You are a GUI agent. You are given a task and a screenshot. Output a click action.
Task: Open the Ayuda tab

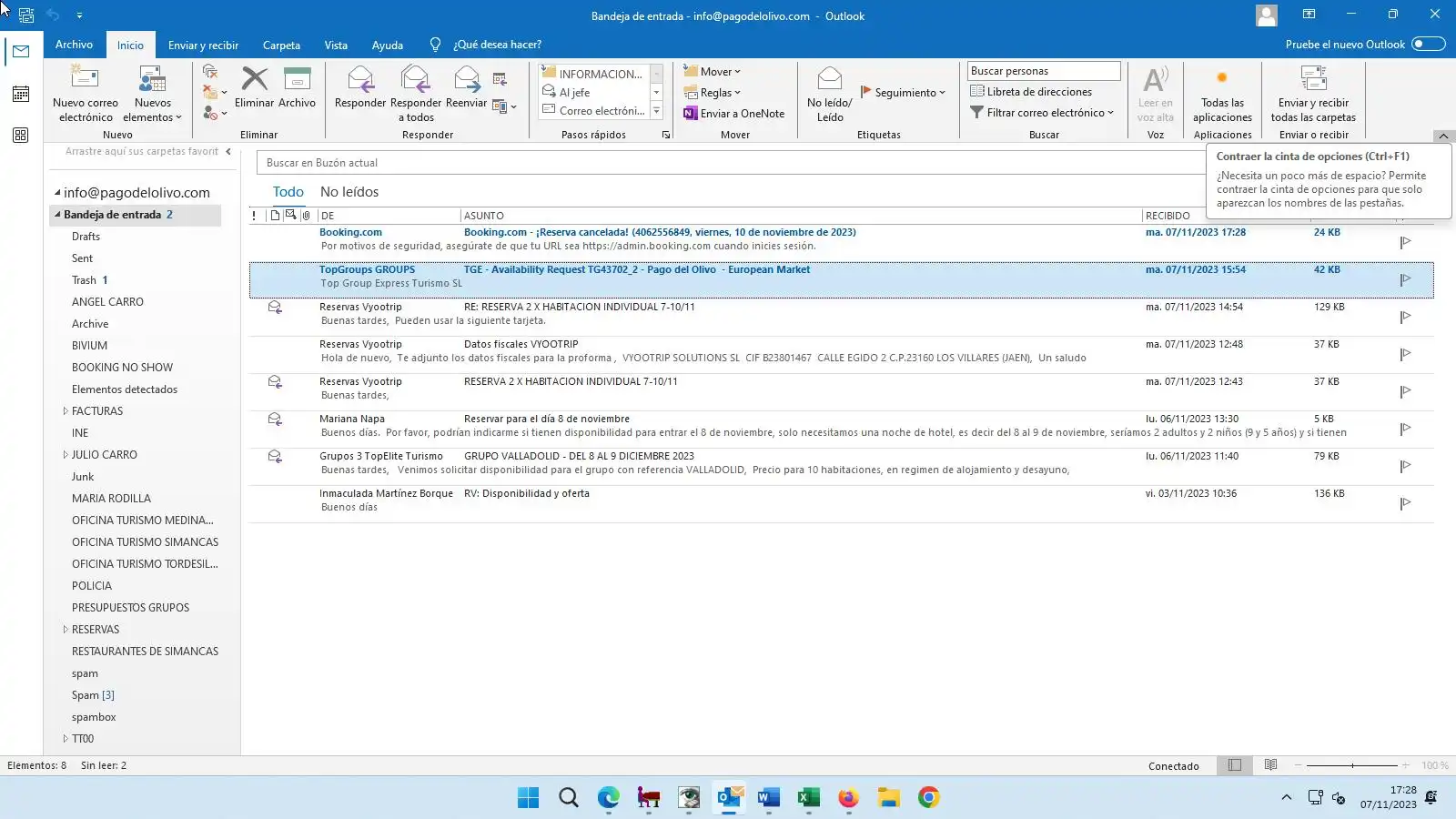pos(388,45)
